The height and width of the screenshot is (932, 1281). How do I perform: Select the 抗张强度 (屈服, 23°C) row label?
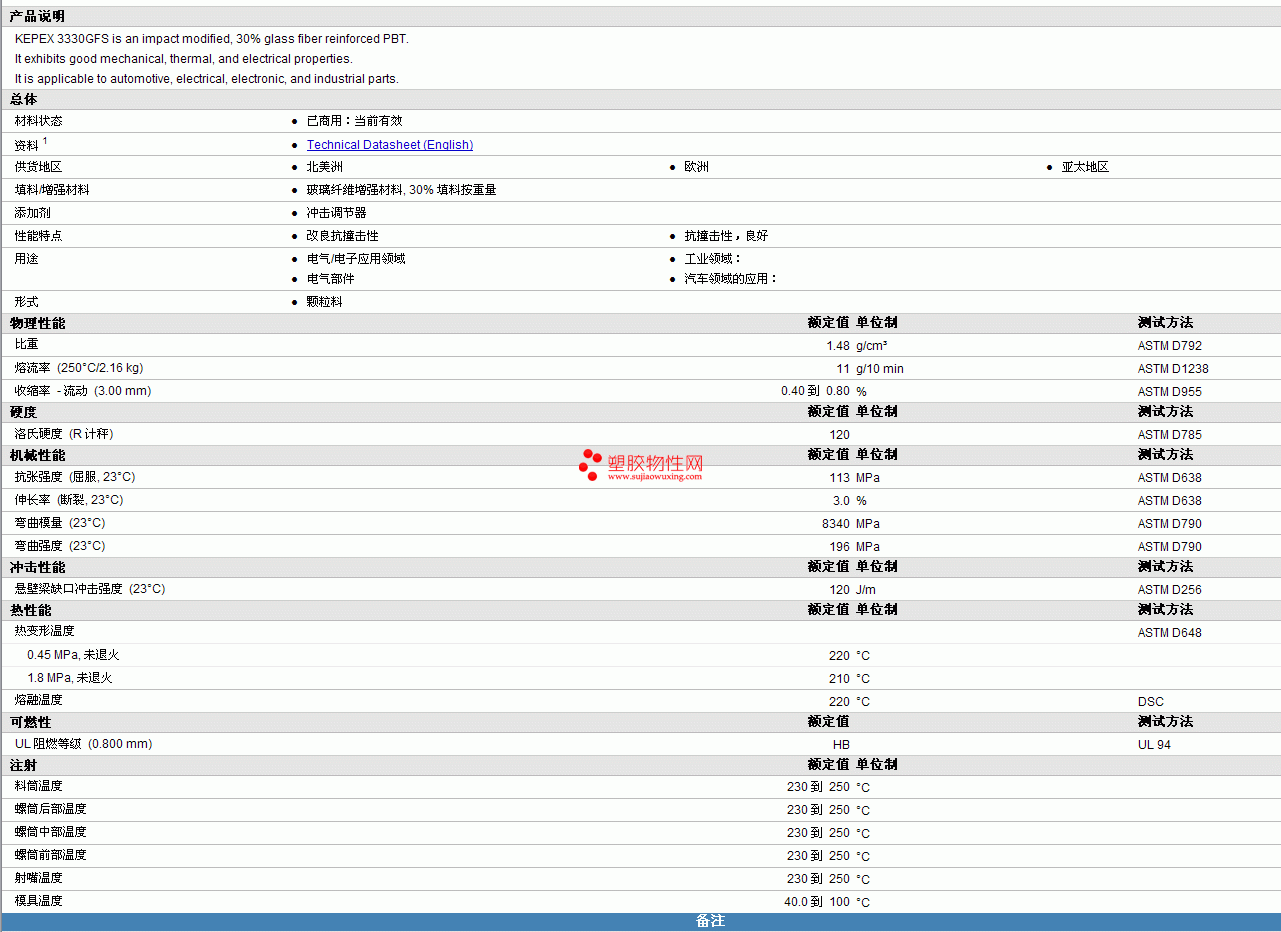click(x=75, y=477)
